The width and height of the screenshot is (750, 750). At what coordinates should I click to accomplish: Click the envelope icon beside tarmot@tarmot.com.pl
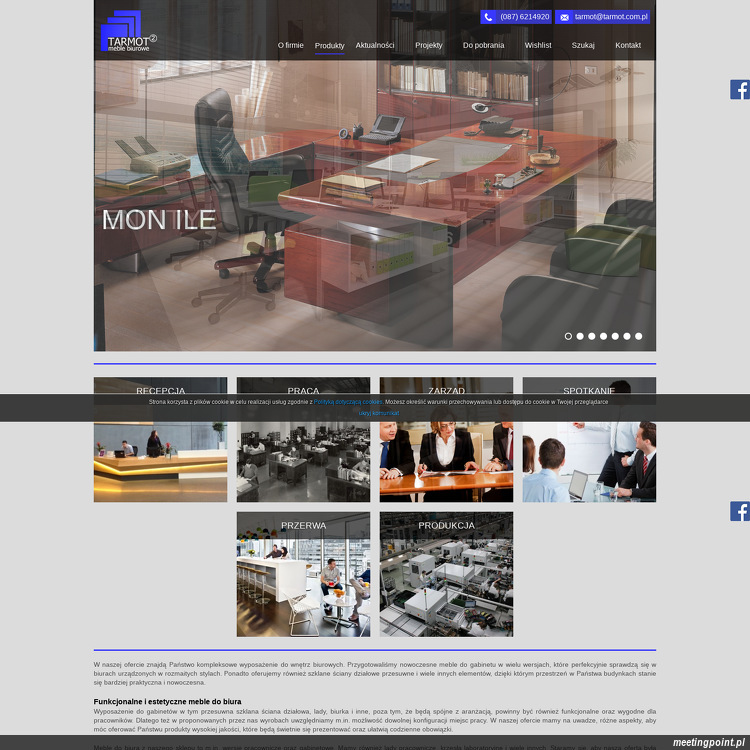click(x=564, y=17)
